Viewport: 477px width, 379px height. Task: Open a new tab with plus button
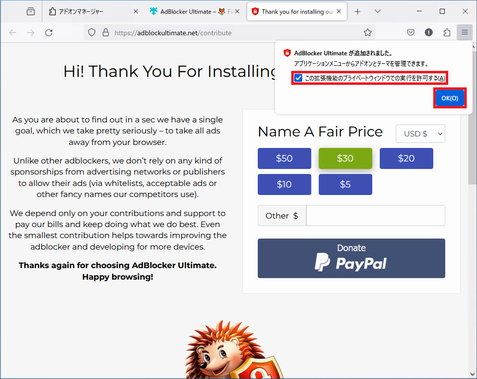[x=357, y=12]
